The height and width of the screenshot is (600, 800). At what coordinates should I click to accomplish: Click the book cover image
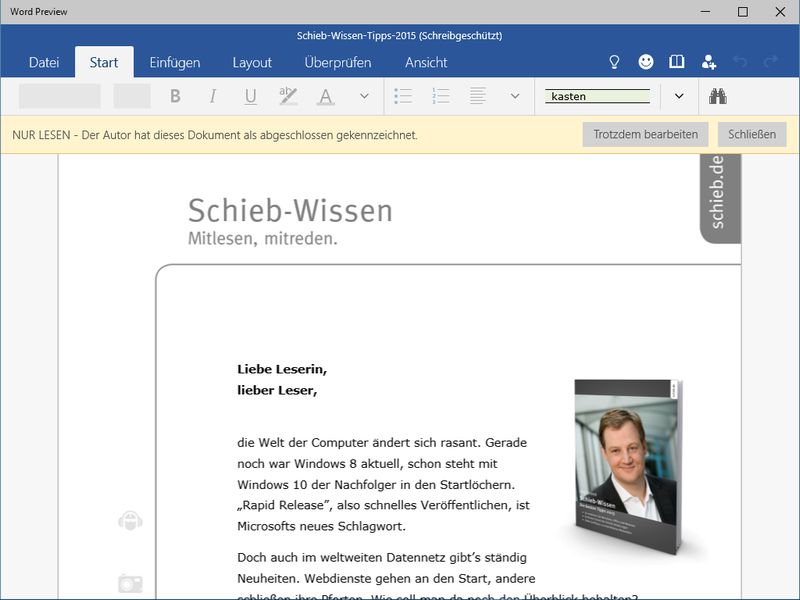[629, 466]
